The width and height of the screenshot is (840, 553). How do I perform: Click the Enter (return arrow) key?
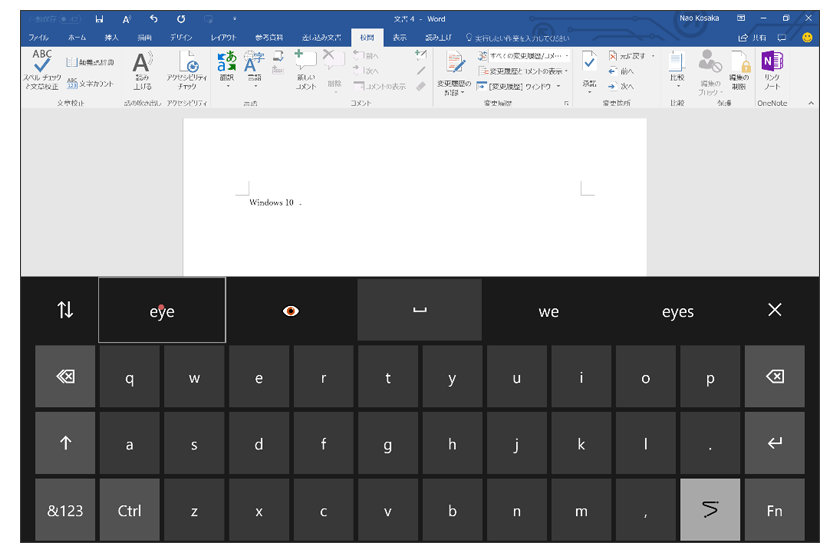tap(775, 443)
